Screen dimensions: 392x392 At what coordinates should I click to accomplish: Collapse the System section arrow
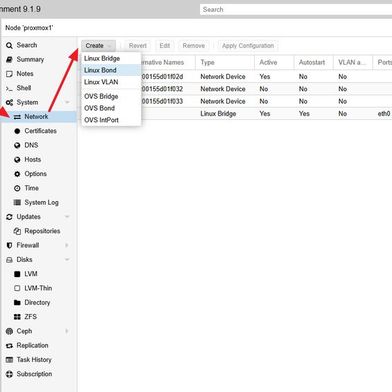pos(67,102)
